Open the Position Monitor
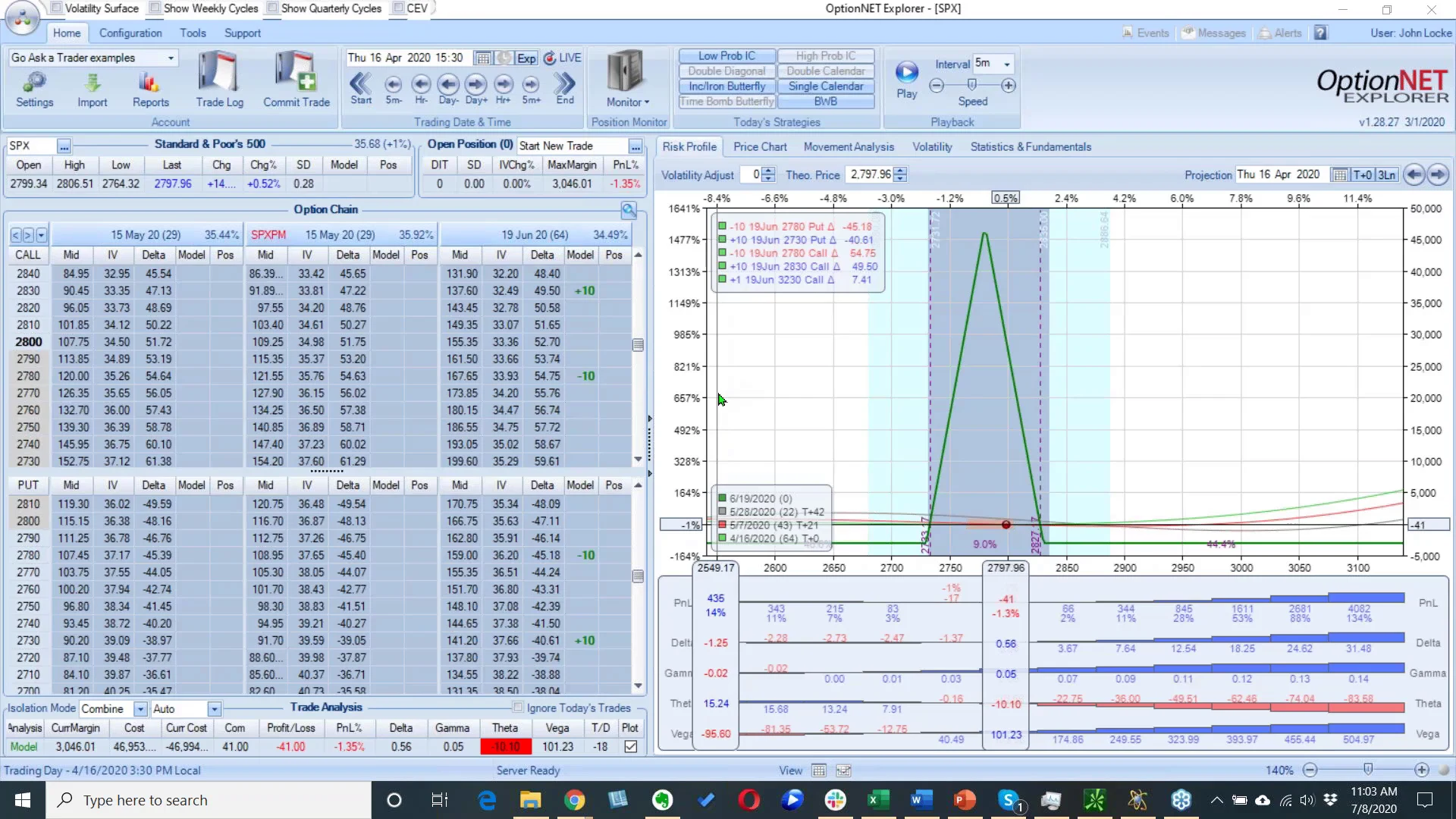Image resolution: width=1456 pixels, height=819 pixels. (626, 80)
